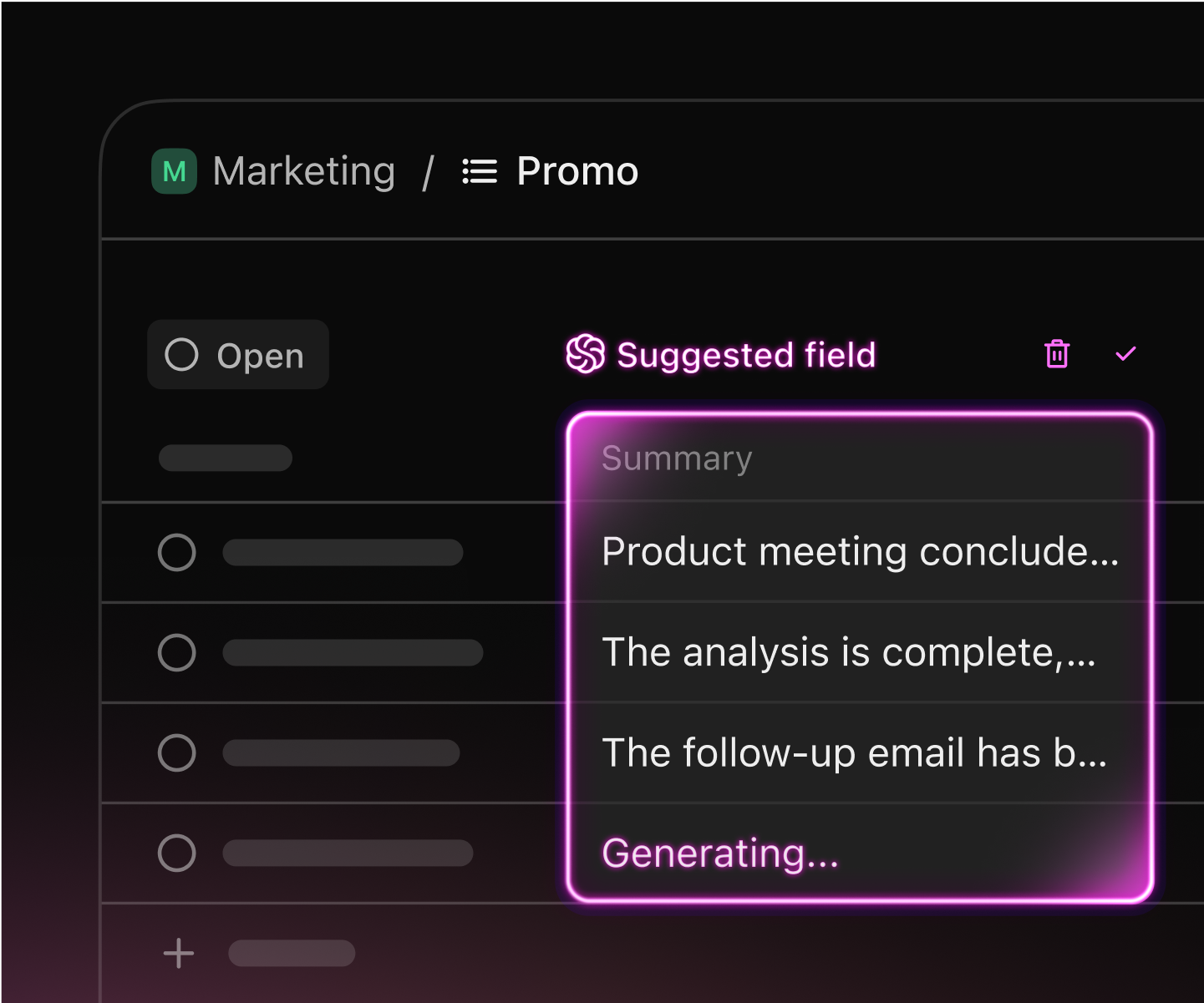Select the Promo list title
Screen dimensions: 1204x1003
(x=577, y=171)
